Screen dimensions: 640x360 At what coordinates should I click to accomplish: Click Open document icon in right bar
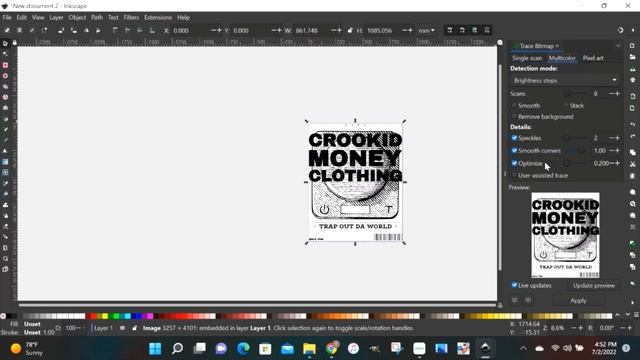pos(632,57)
